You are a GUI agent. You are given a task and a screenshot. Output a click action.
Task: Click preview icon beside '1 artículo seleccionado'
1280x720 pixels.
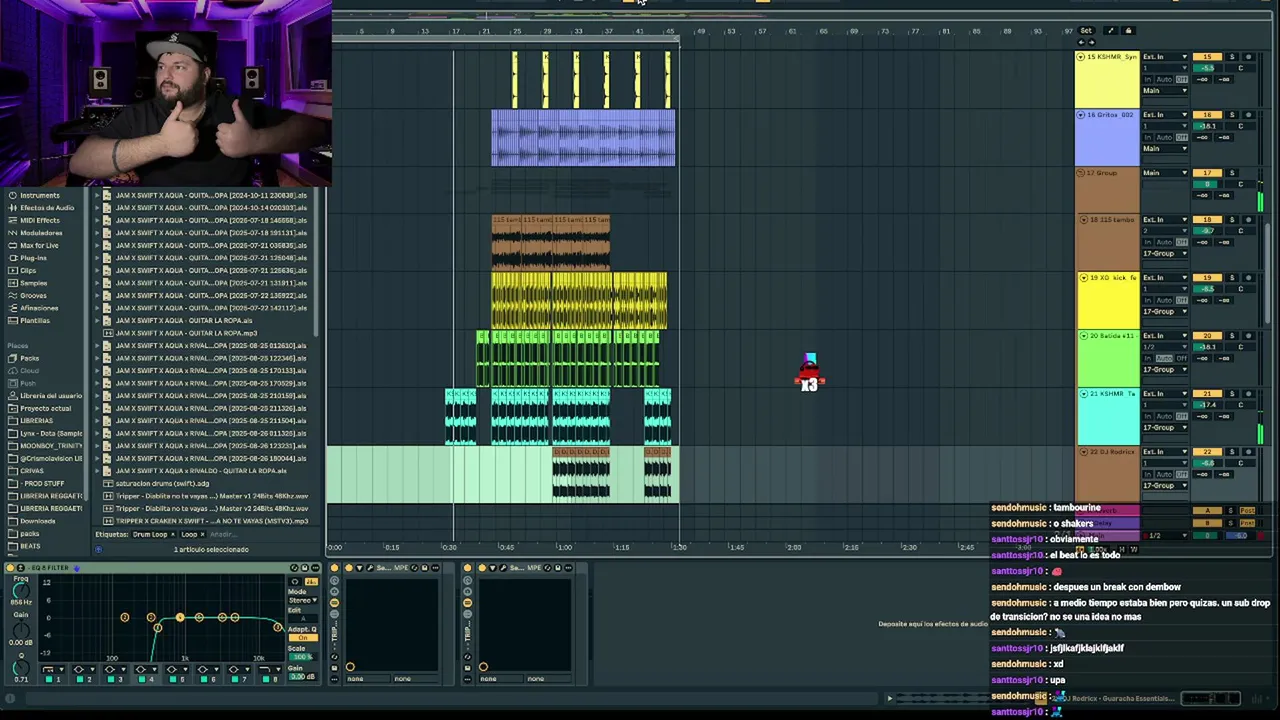[99, 549]
